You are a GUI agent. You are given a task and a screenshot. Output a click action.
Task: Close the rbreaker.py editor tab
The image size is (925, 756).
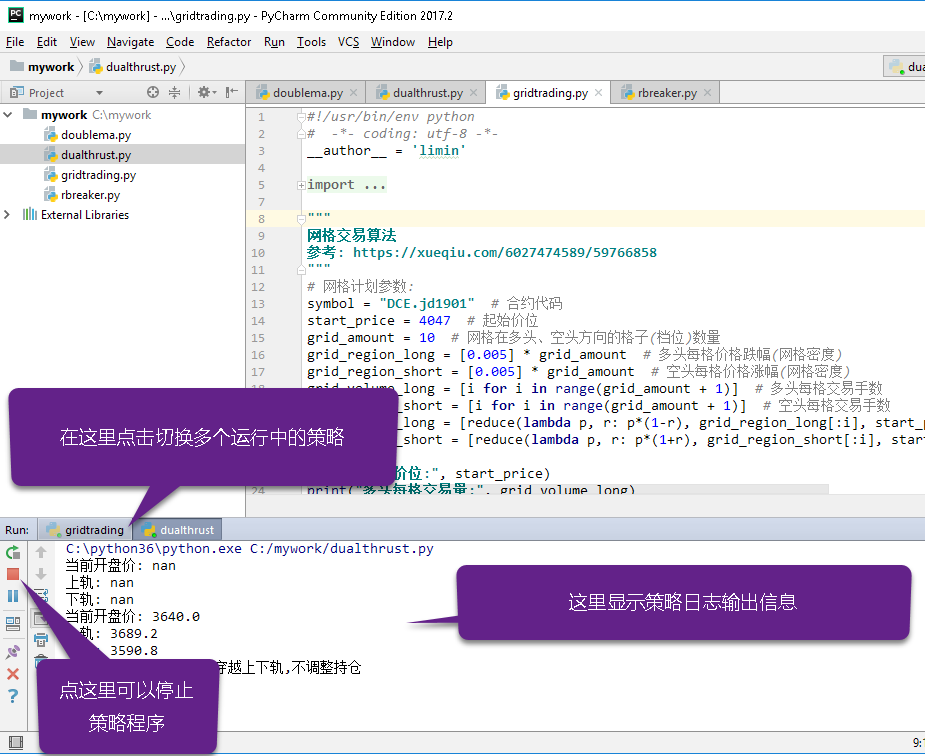(707, 93)
